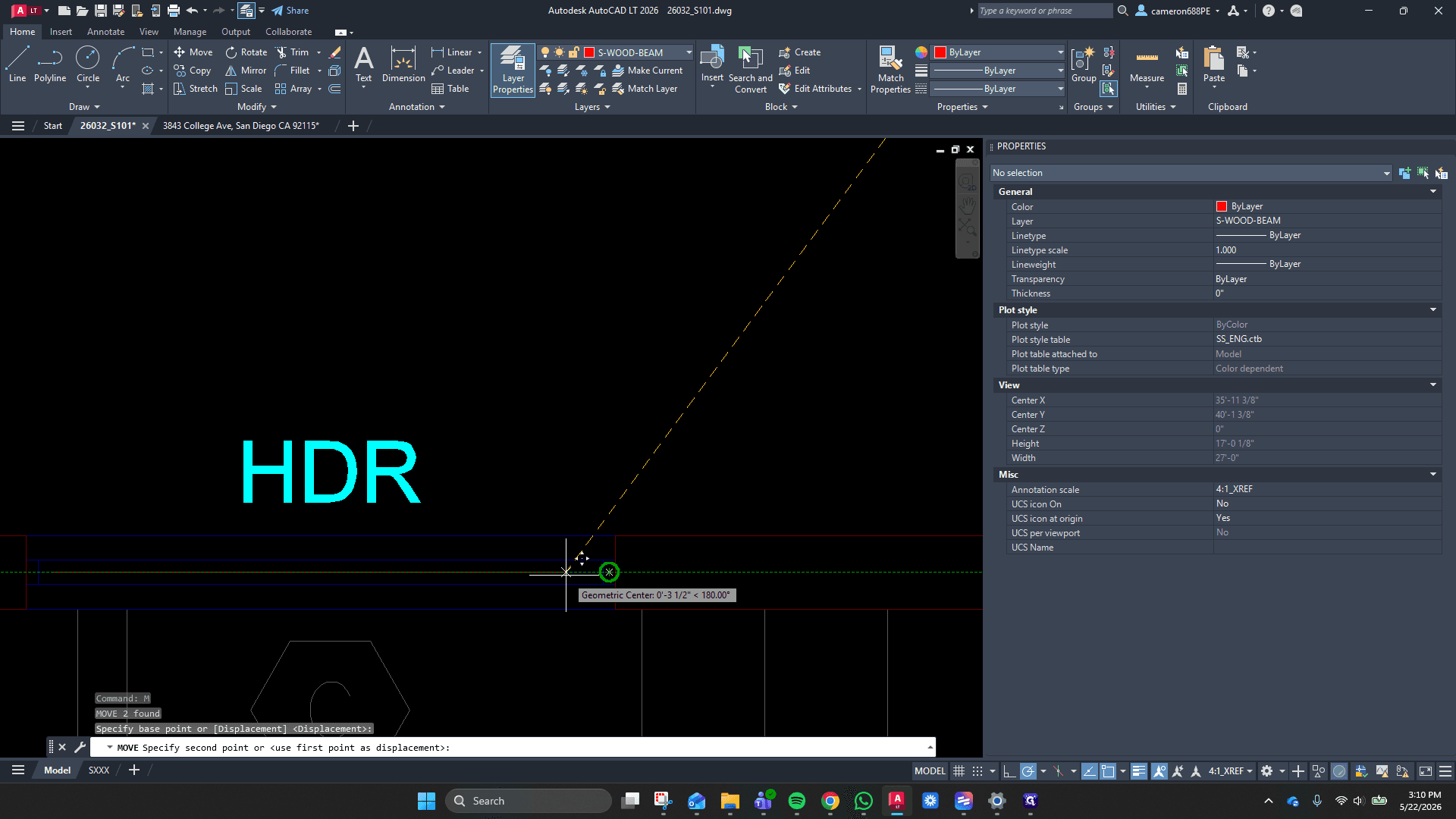Viewport: 1456px width, 819px height.
Task: Click Match Properties tool
Action: pyautogui.click(x=890, y=70)
